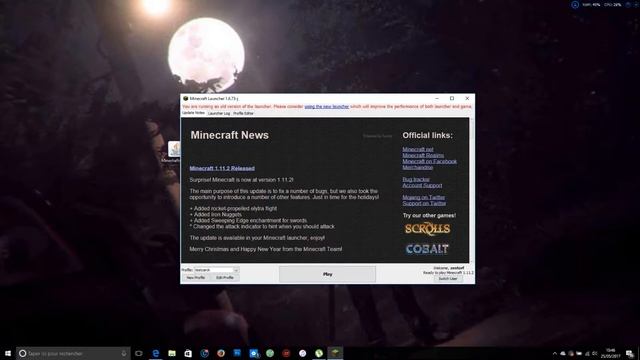Open the Support on Twitter link
Image resolution: width=640 pixels, height=360 pixels.
pos(424,203)
